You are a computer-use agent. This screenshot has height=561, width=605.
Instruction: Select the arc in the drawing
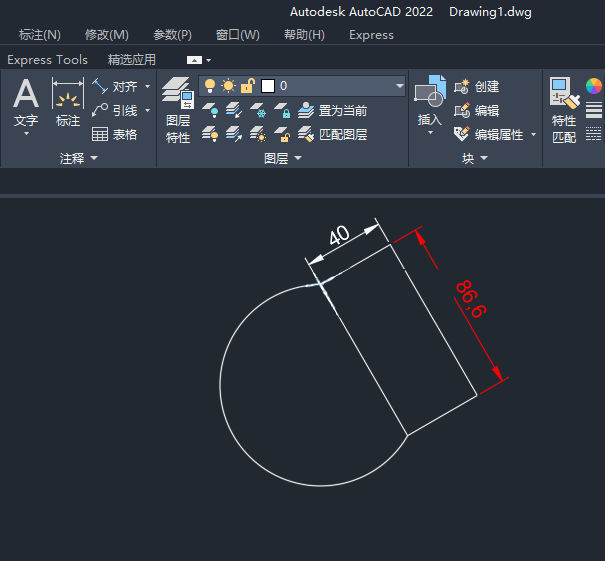[x=220, y=386]
